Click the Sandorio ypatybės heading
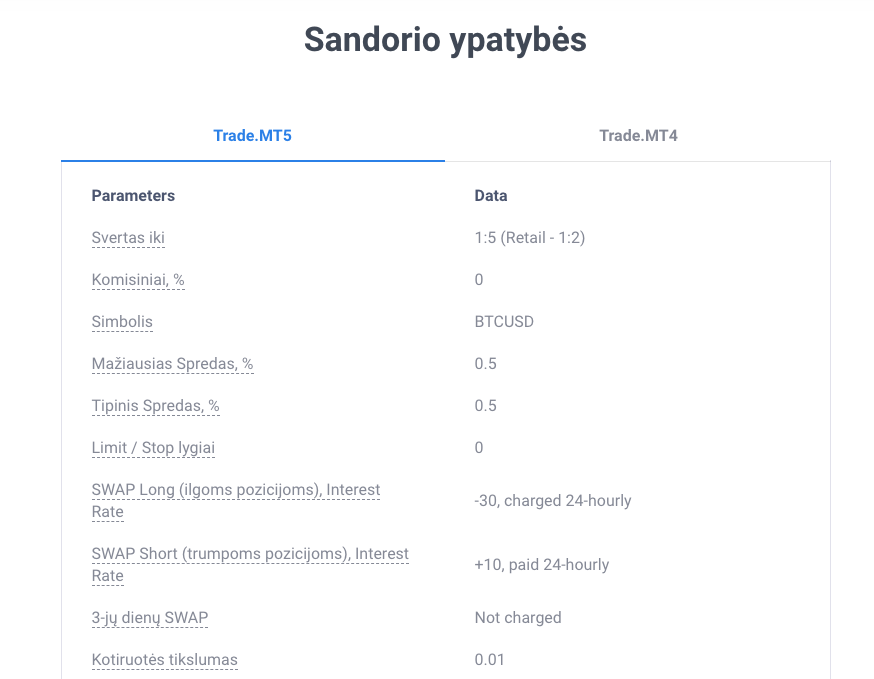Viewport: 874px width, 679px height. coord(445,40)
